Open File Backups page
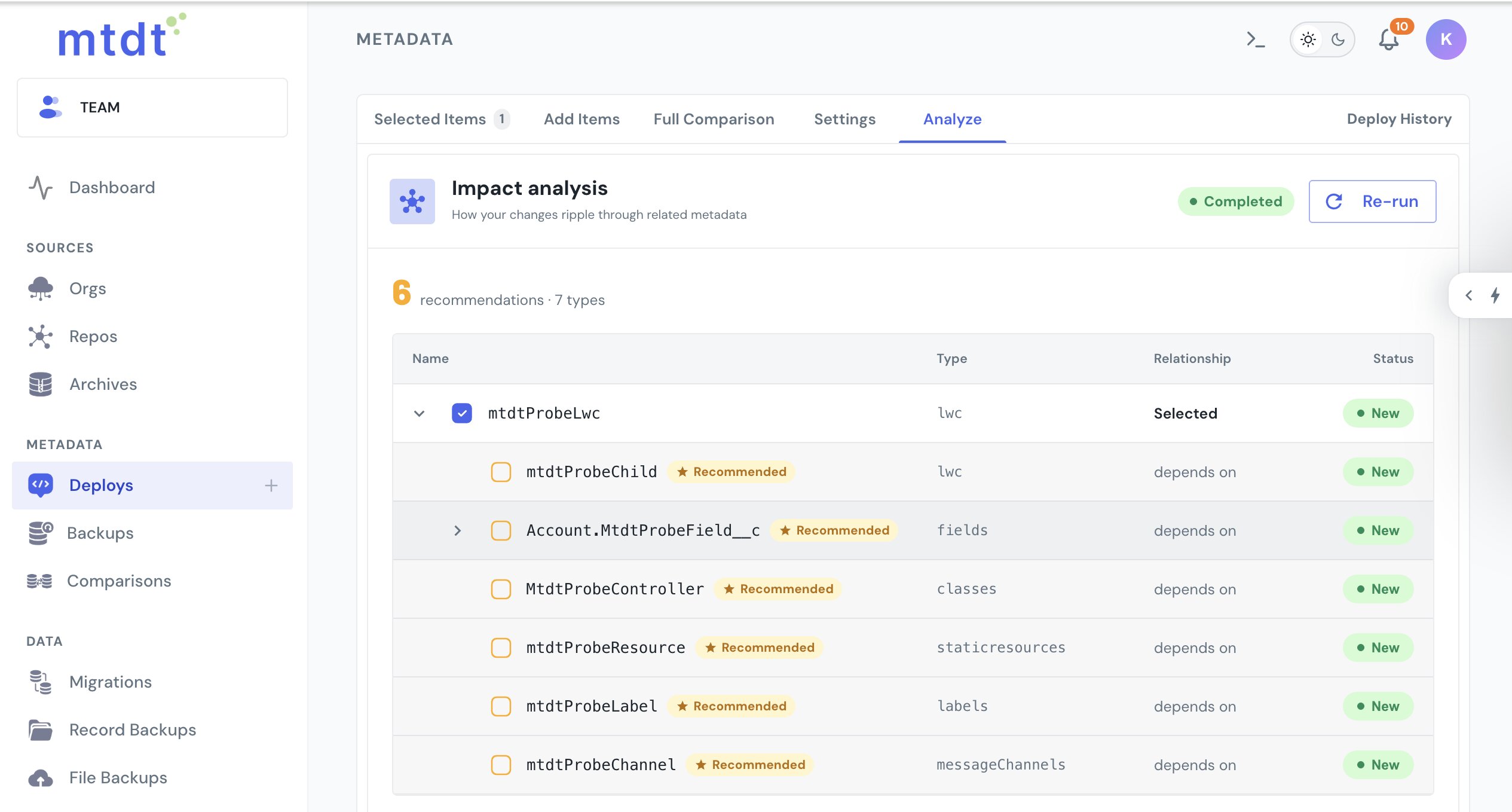 [x=118, y=777]
